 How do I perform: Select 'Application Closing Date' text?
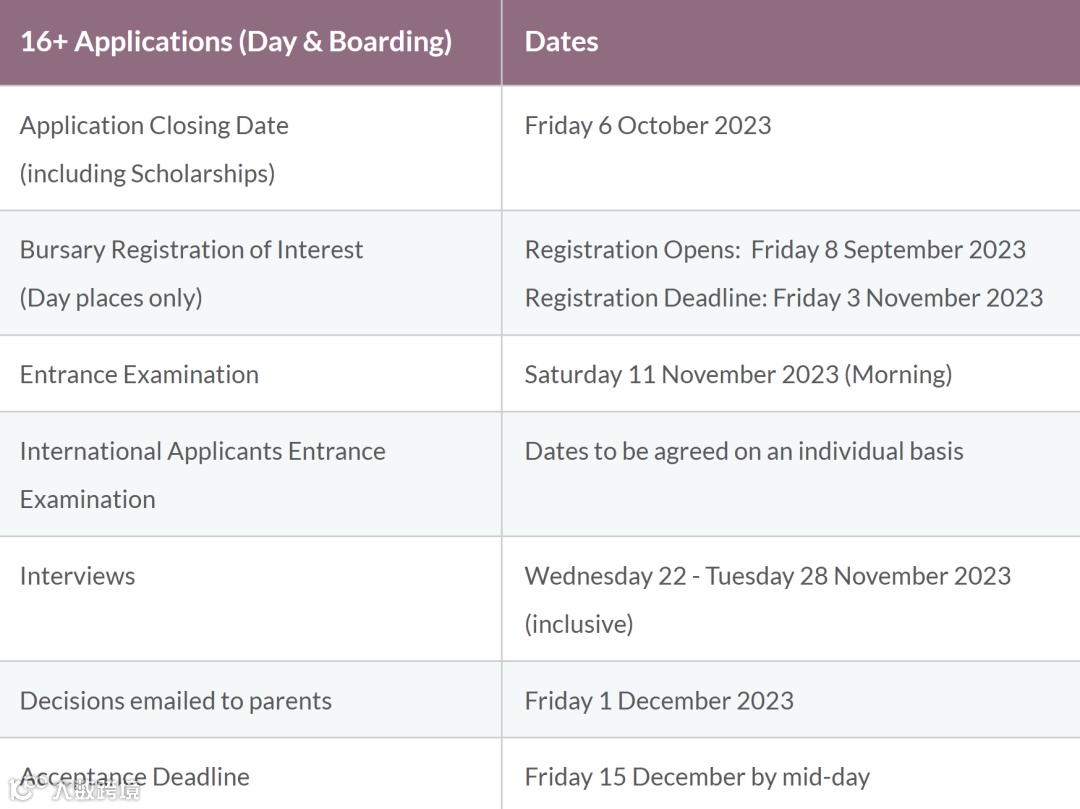[x=154, y=126]
